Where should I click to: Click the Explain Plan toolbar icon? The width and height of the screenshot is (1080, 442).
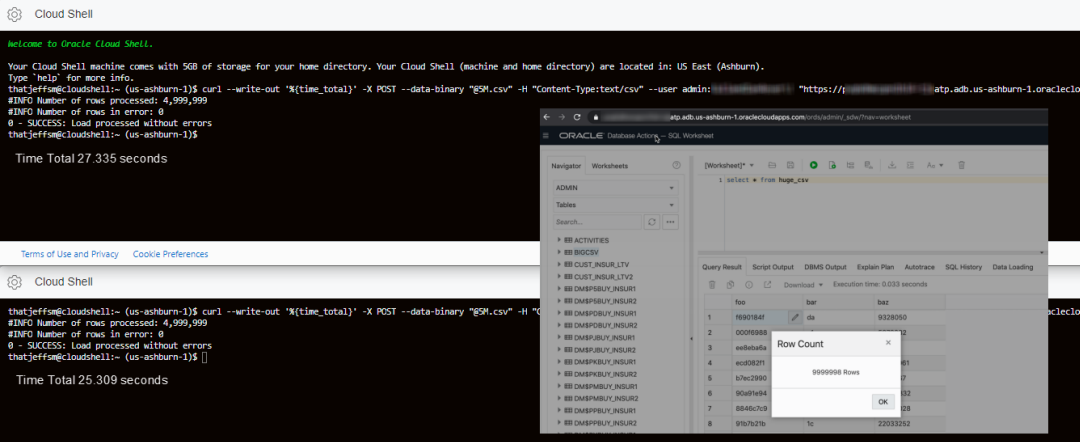851,165
